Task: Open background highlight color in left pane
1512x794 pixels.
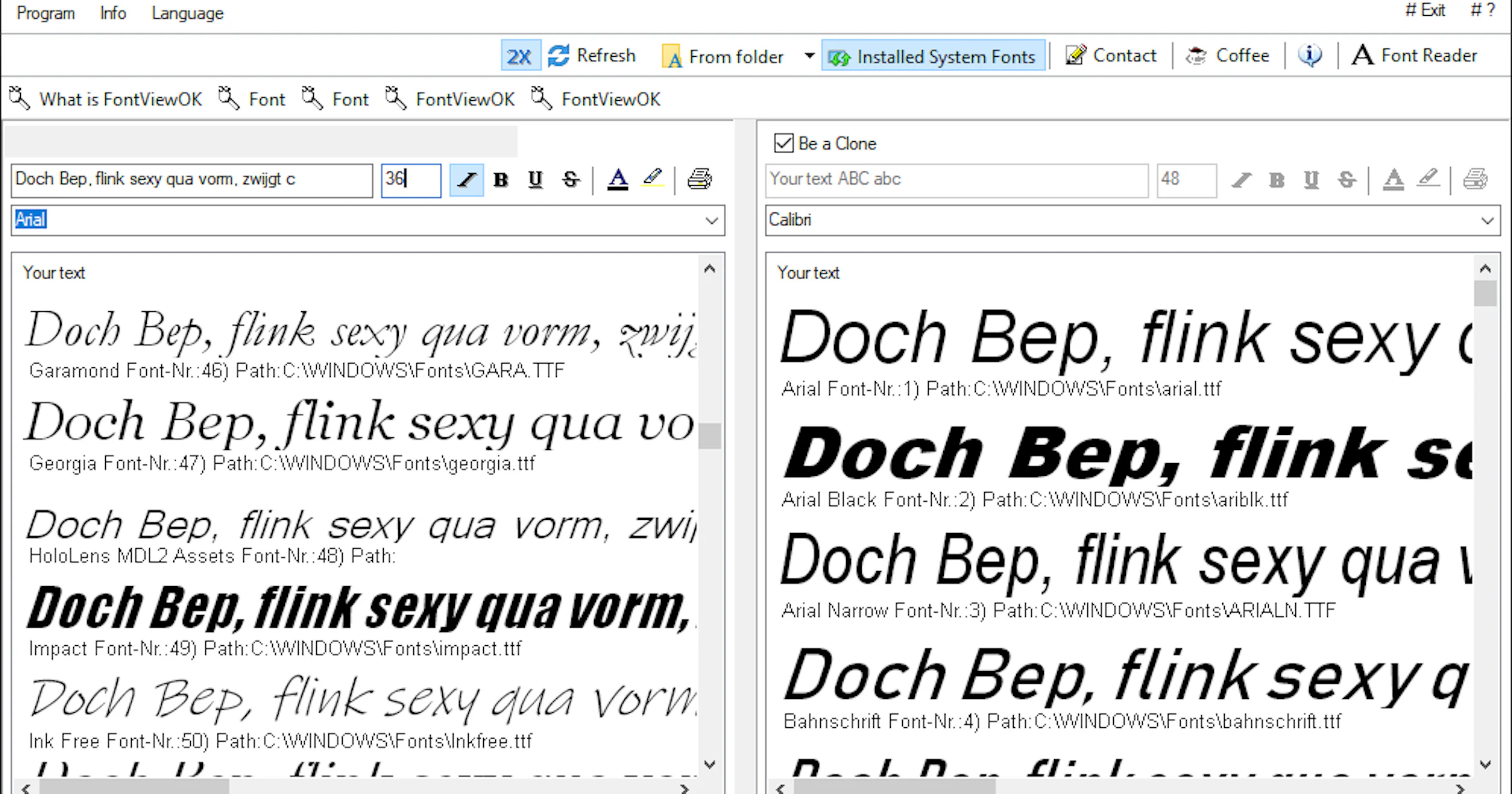Action: click(653, 179)
